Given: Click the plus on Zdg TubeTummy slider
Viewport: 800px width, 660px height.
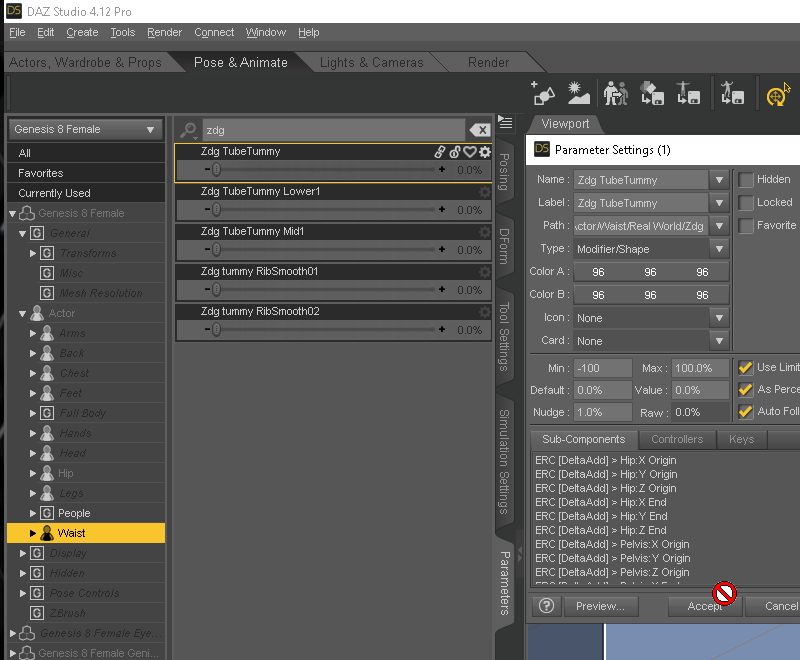Looking at the screenshot, I should tap(442, 169).
